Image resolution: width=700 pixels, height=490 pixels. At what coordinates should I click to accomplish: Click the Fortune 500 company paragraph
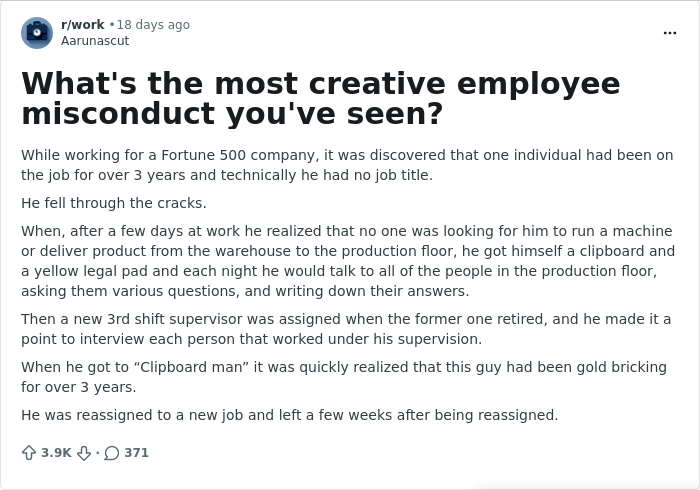(347, 165)
